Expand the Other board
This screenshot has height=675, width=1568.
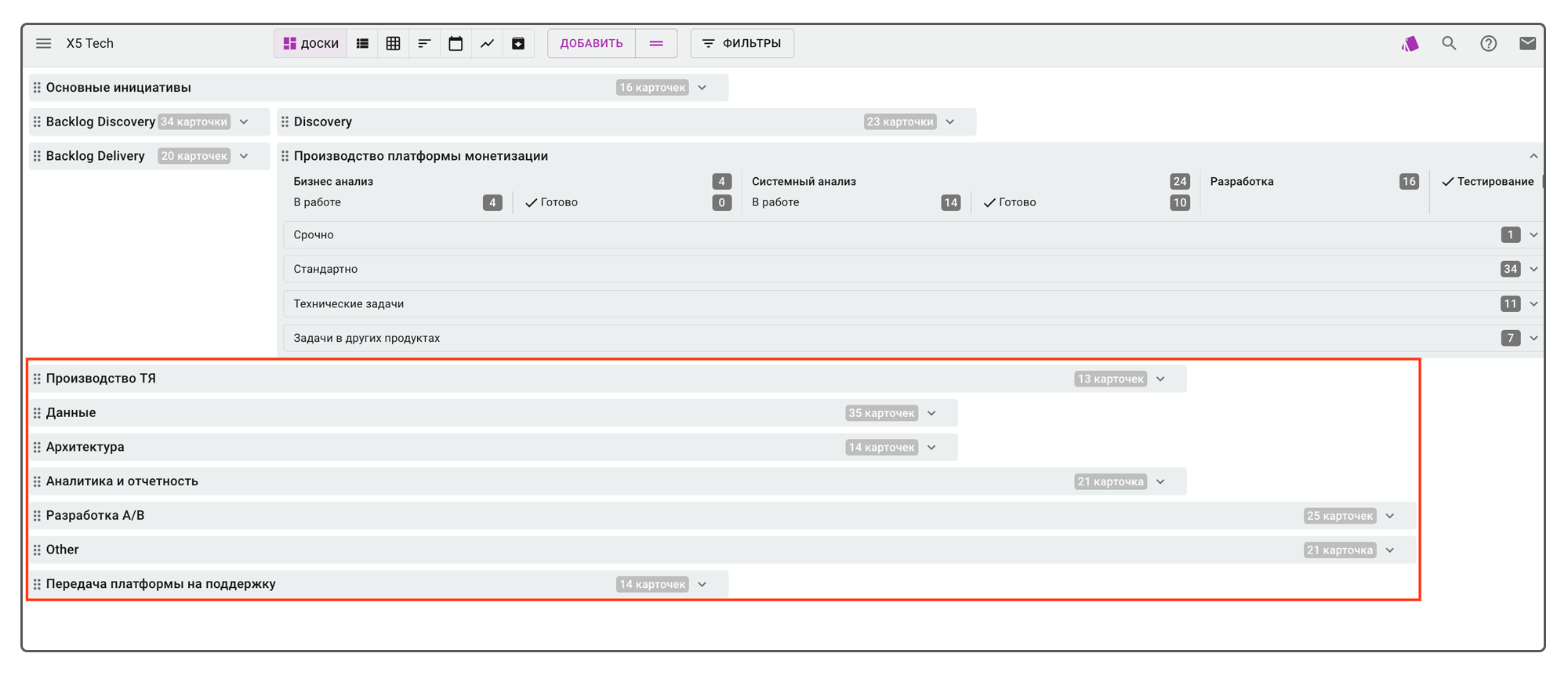pos(1390,550)
